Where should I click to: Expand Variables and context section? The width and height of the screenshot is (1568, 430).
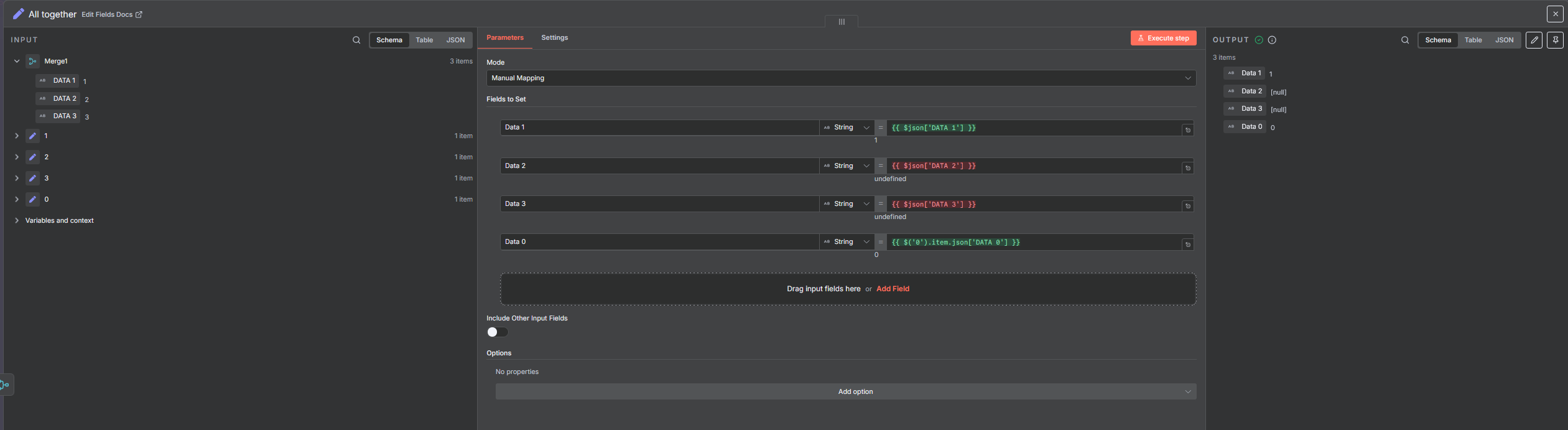[x=17, y=220]
